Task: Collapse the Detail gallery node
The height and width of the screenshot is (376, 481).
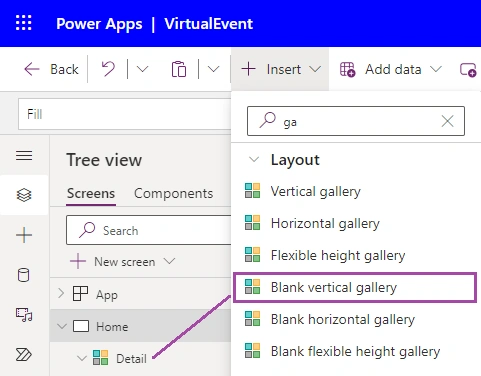Action: (82, 358)
